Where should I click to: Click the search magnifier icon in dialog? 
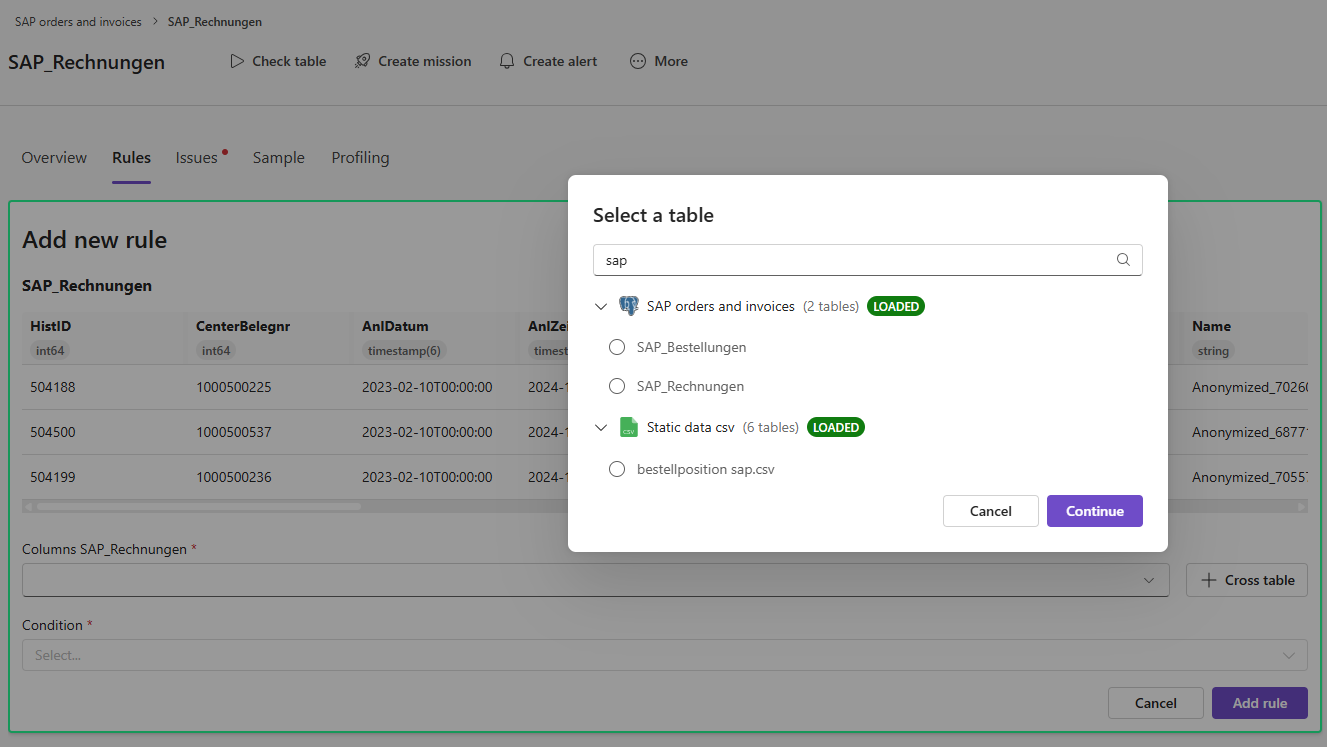click(x=1123, y=260)
